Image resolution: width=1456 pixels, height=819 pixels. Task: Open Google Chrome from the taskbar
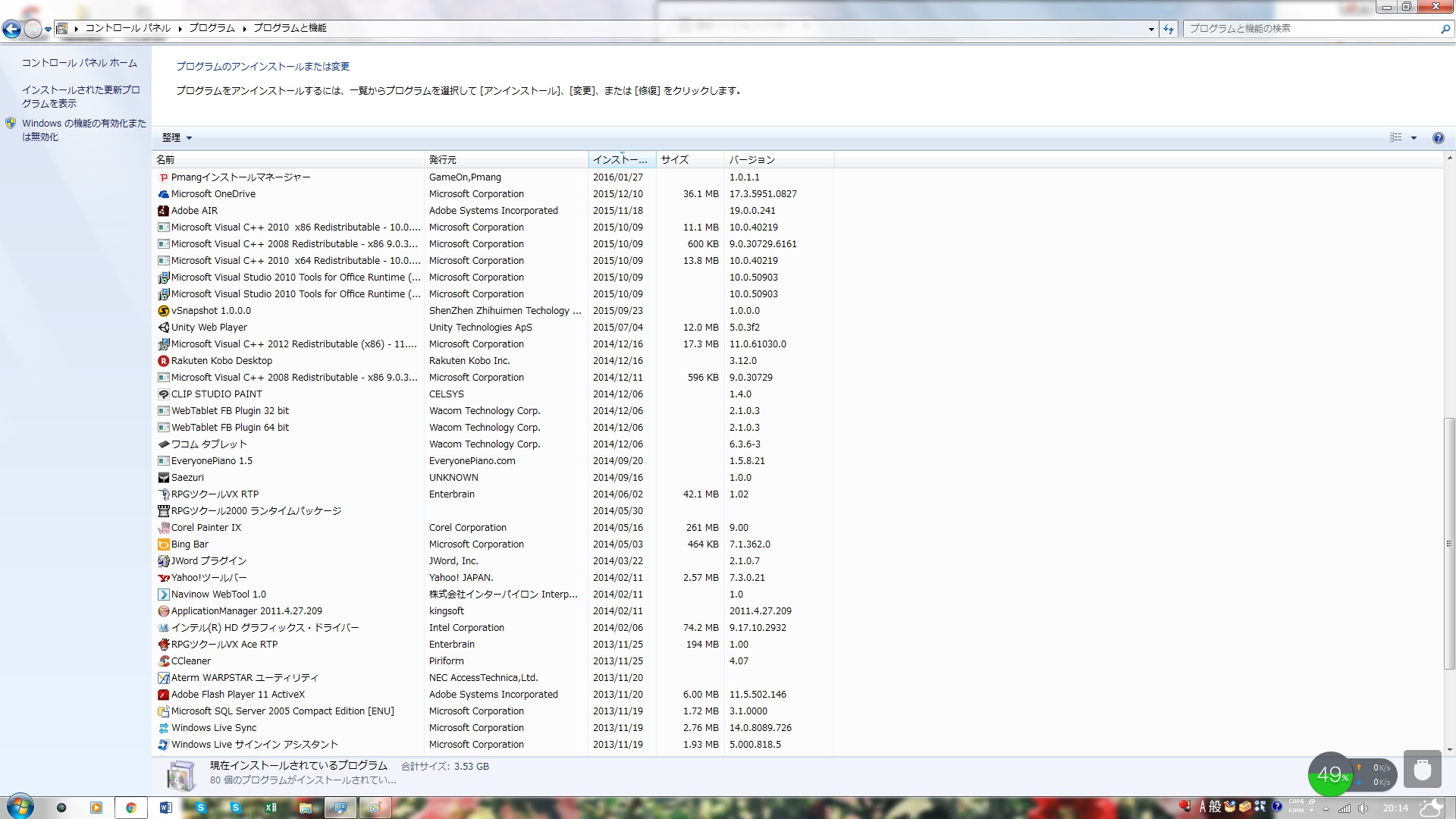(x=130, y=808)
